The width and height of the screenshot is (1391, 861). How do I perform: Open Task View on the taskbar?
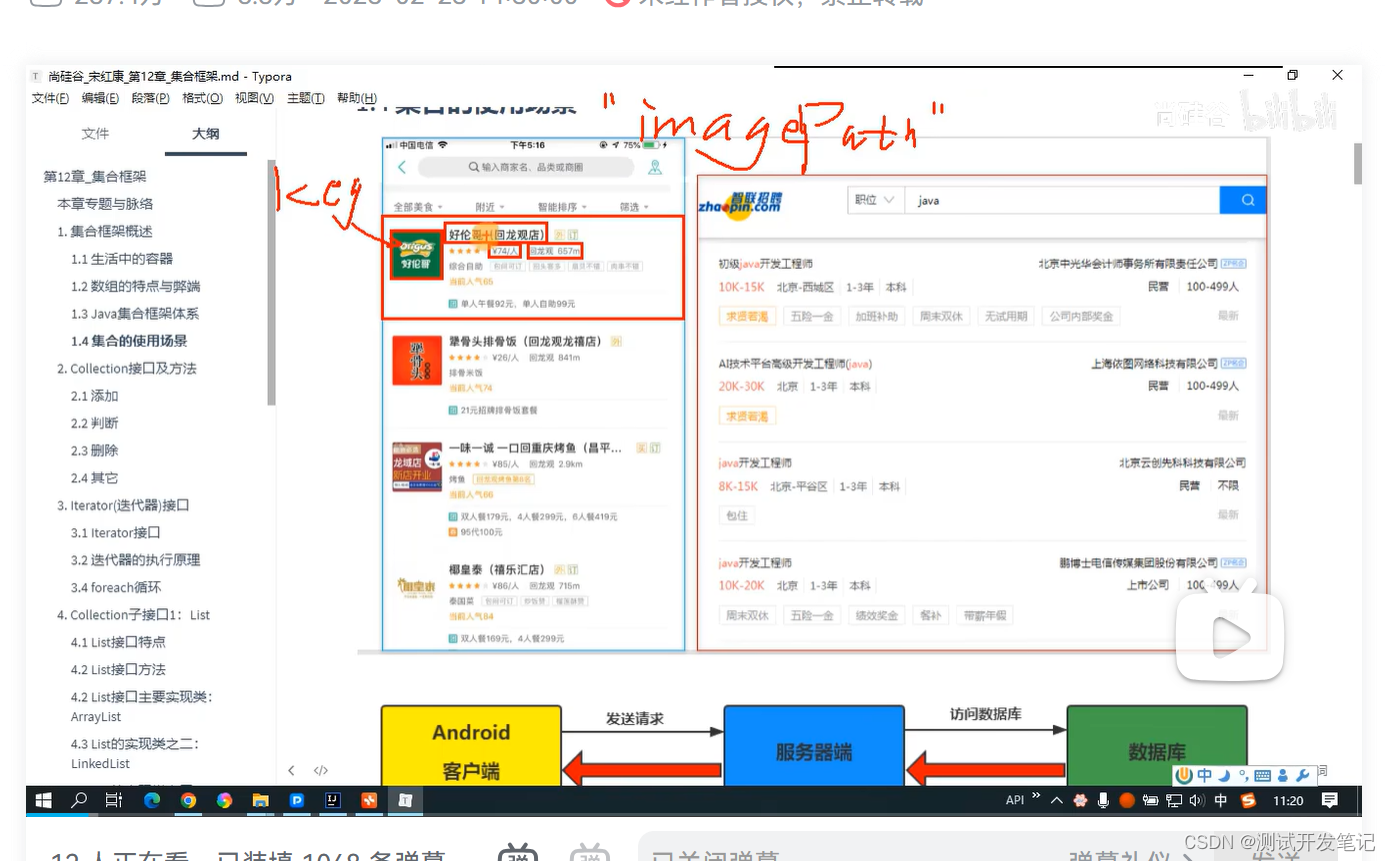[114, 800]
